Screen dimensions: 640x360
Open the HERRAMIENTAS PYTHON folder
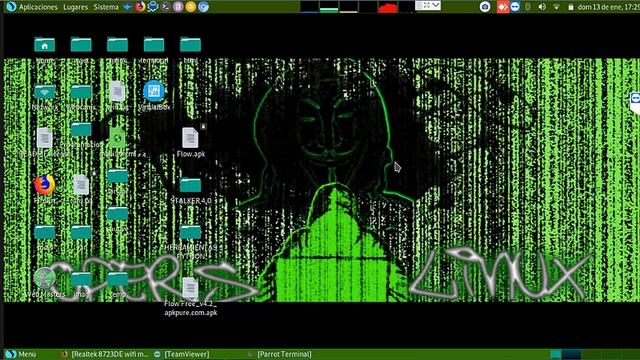point(190,232)
